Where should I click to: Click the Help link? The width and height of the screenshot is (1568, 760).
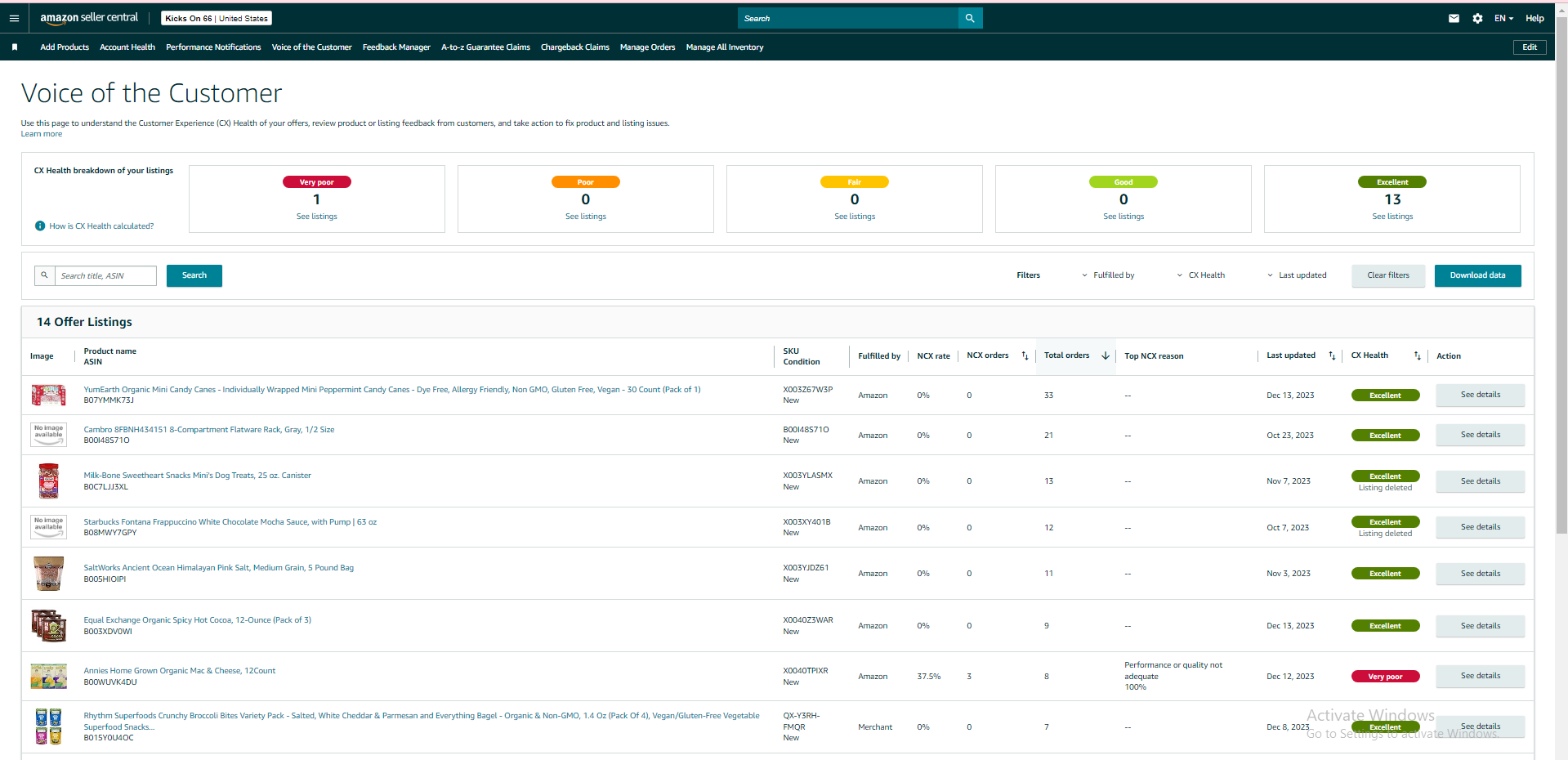click(x=1534, y=18)
